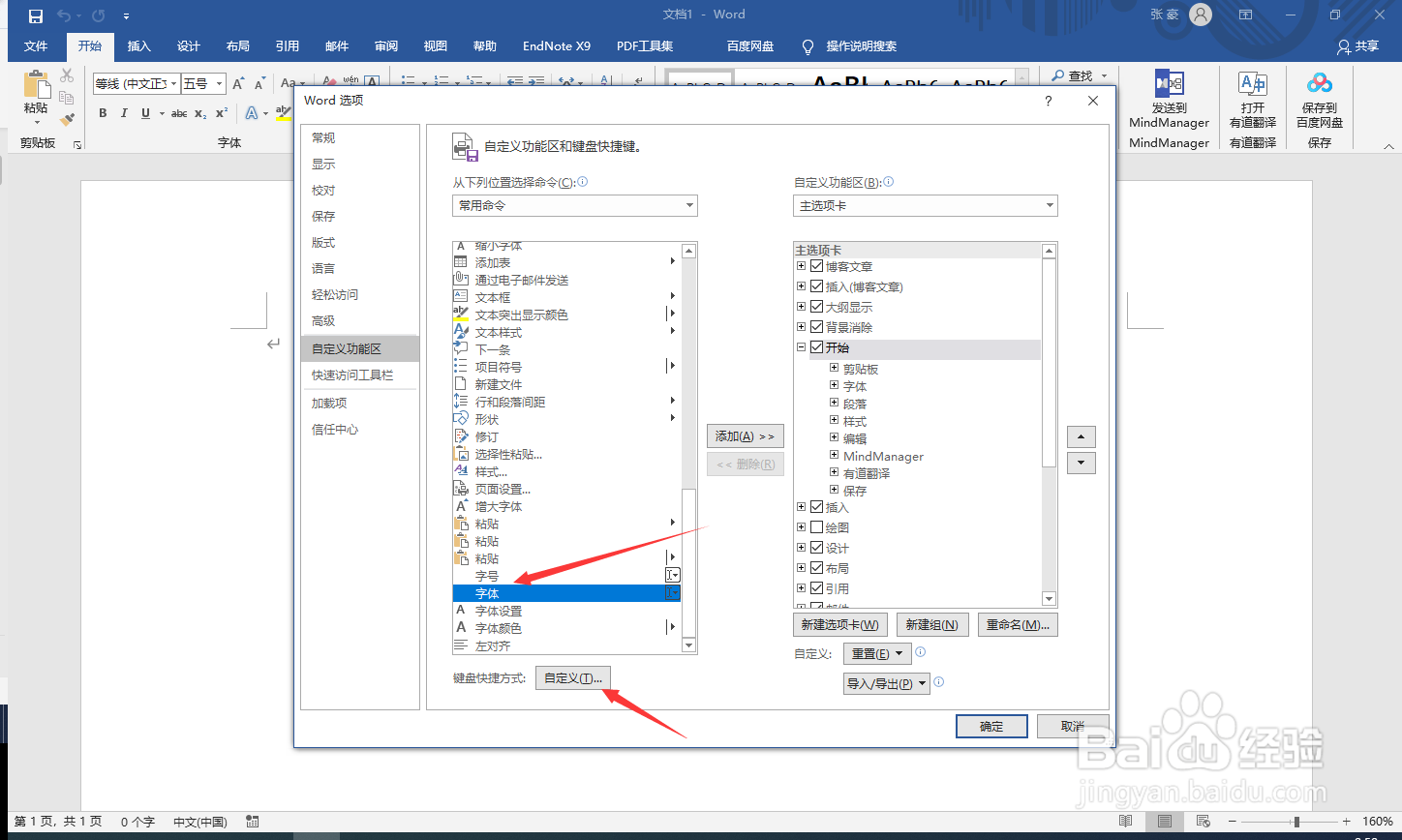Screen dimensions: 1402x840
Task: Apply strikethrough abc formatting
Action: pyautogui.click(x=179, y=113)
